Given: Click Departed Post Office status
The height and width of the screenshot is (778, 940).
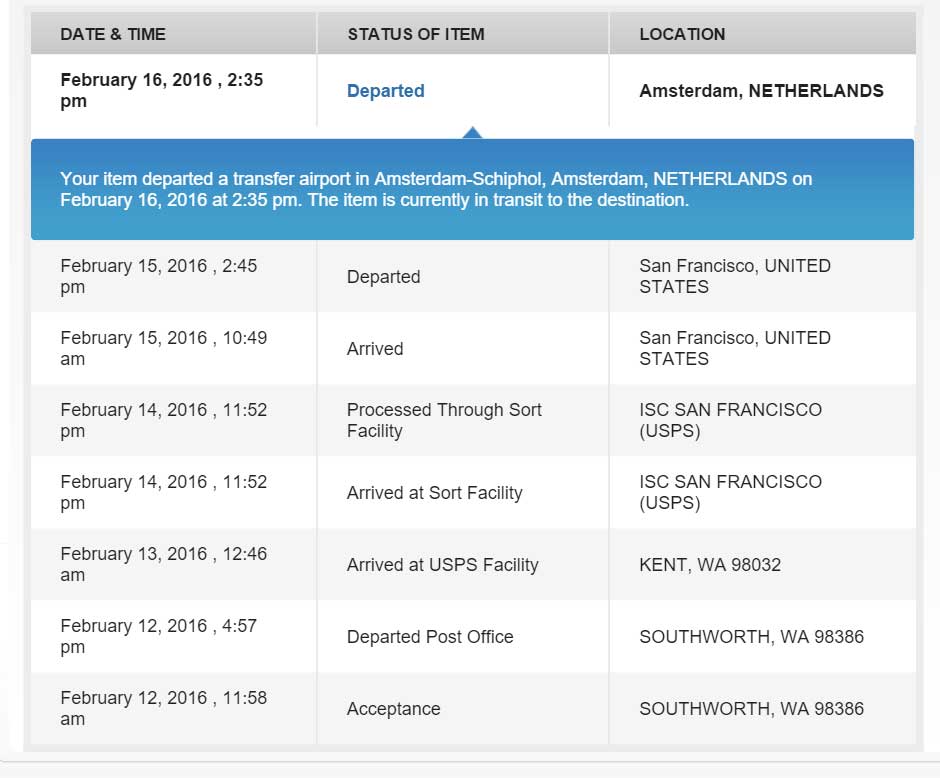Looking at the screenshot, I should point(430,637).
